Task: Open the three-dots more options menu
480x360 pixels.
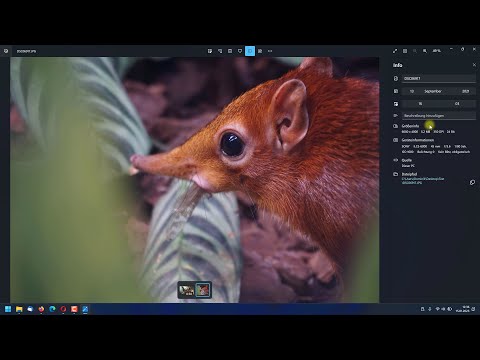Action: click(x=270, y=51)
